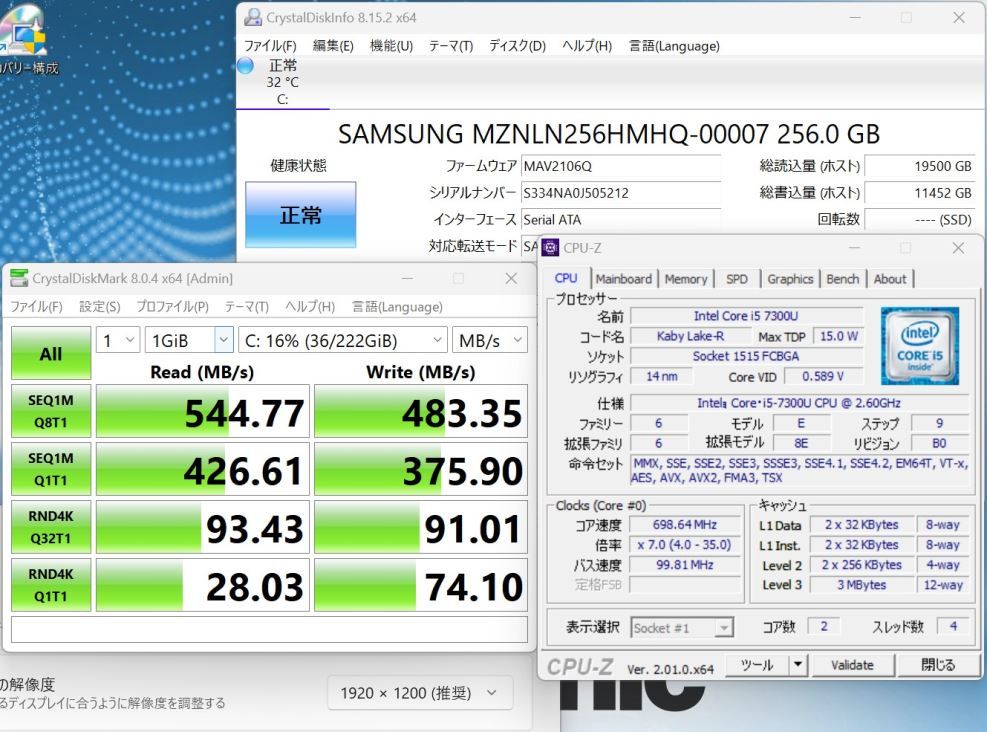Switch to the Memory tab in CPU-Z
This screenshot has width=987, height=732.
coord(686,279)
